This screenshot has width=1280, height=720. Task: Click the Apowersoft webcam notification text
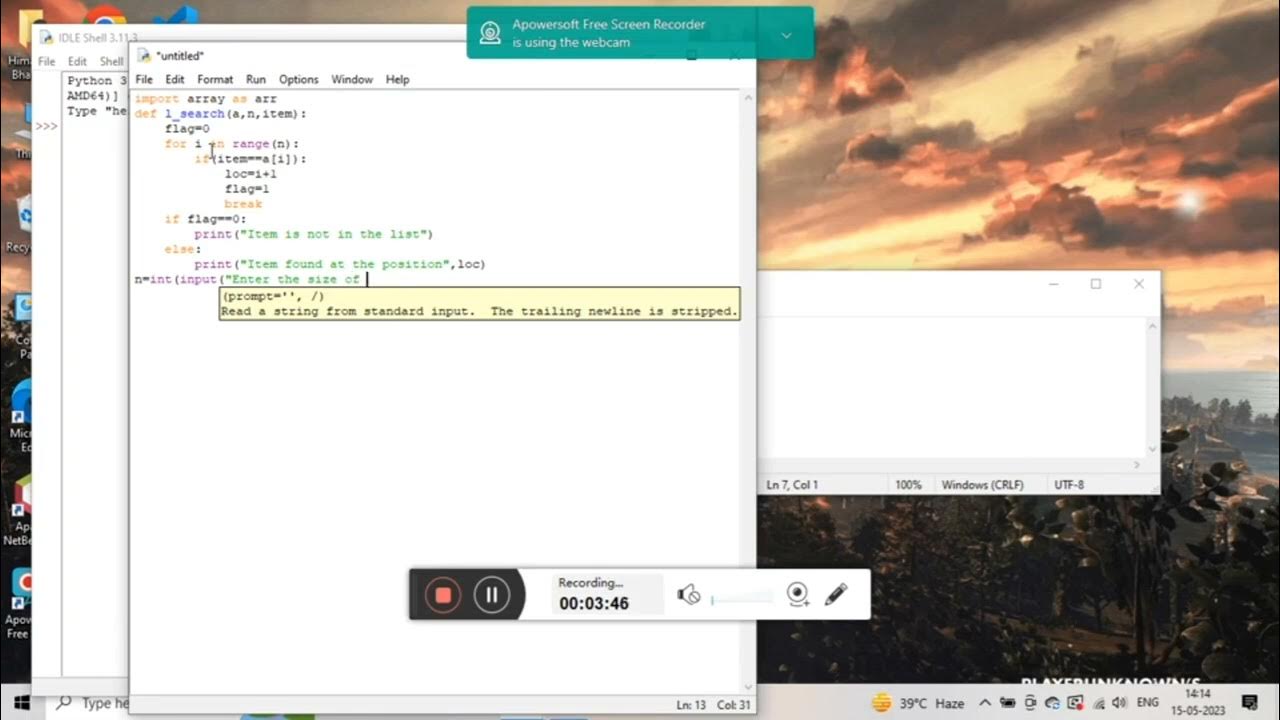609,33
